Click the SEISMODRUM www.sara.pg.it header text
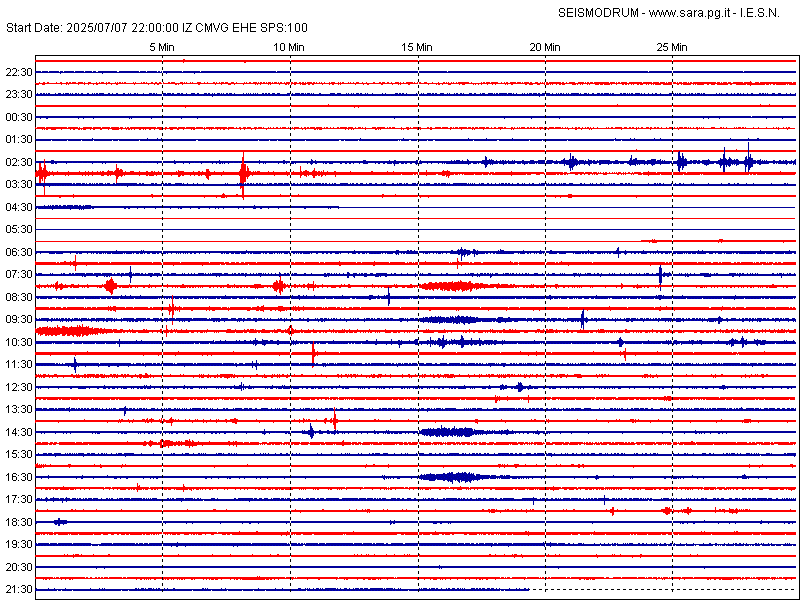800x600 pixels. (669, 13)
